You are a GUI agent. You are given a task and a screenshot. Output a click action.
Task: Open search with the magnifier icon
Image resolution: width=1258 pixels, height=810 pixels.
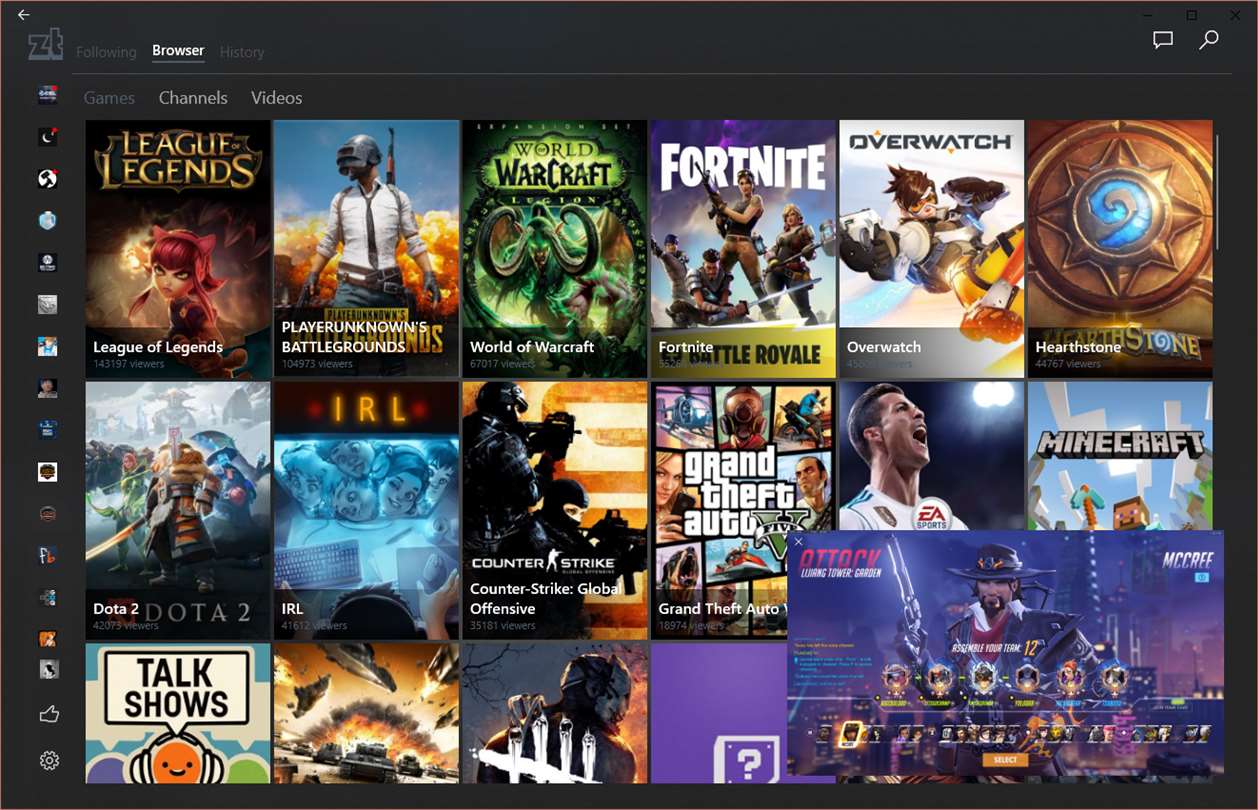[x=1209, y=40]
